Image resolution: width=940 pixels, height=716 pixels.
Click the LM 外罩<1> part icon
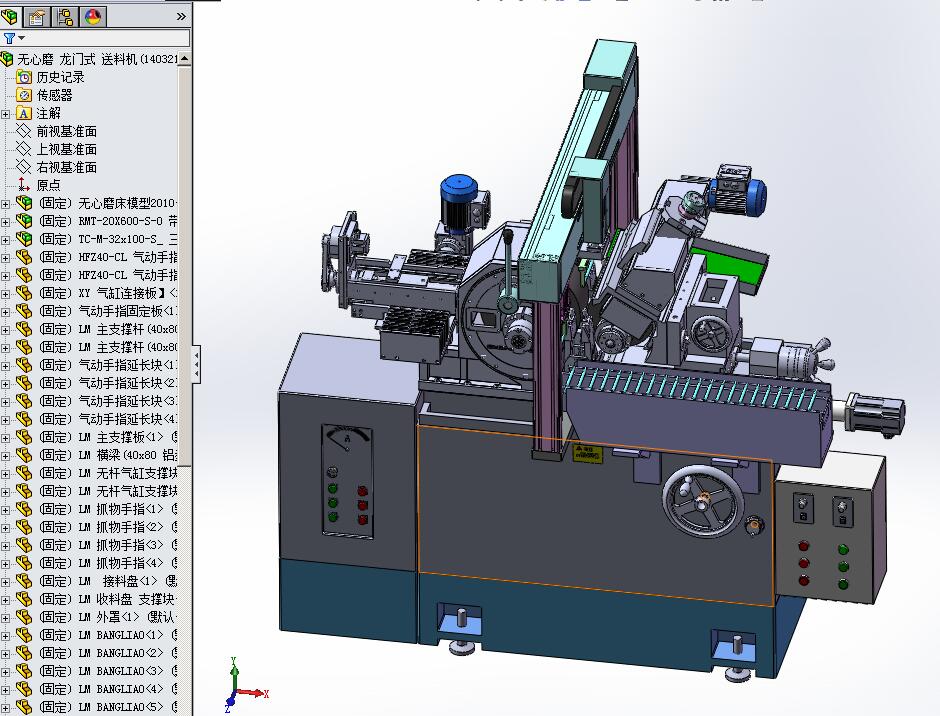tap(24, 616)
